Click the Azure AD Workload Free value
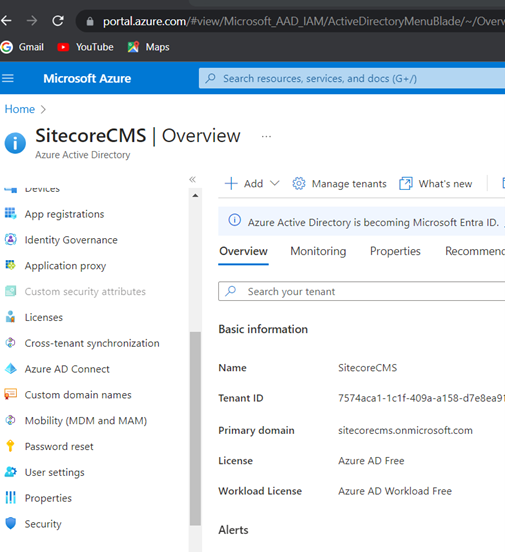505x552 pixels. [x=395, y=491]
